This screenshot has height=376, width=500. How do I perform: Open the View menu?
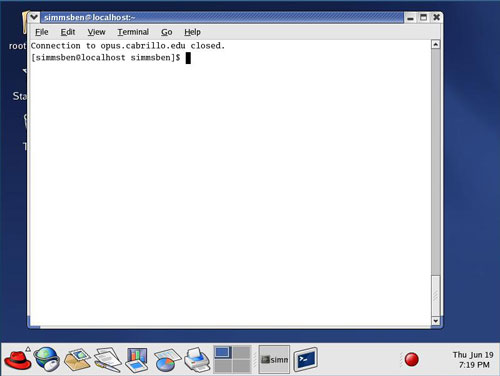coord(96,32)
